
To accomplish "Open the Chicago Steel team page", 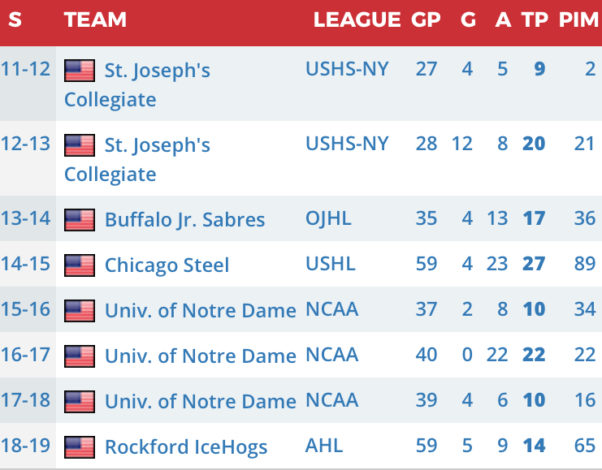I will [167, 266].
